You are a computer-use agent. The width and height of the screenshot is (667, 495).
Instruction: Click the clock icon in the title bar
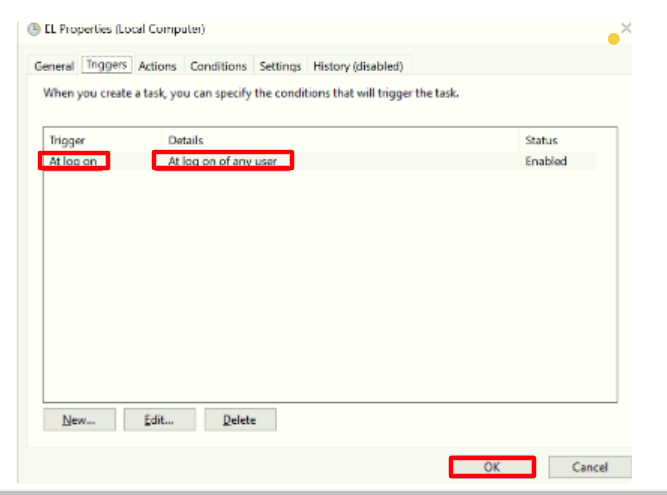(35, 29)
